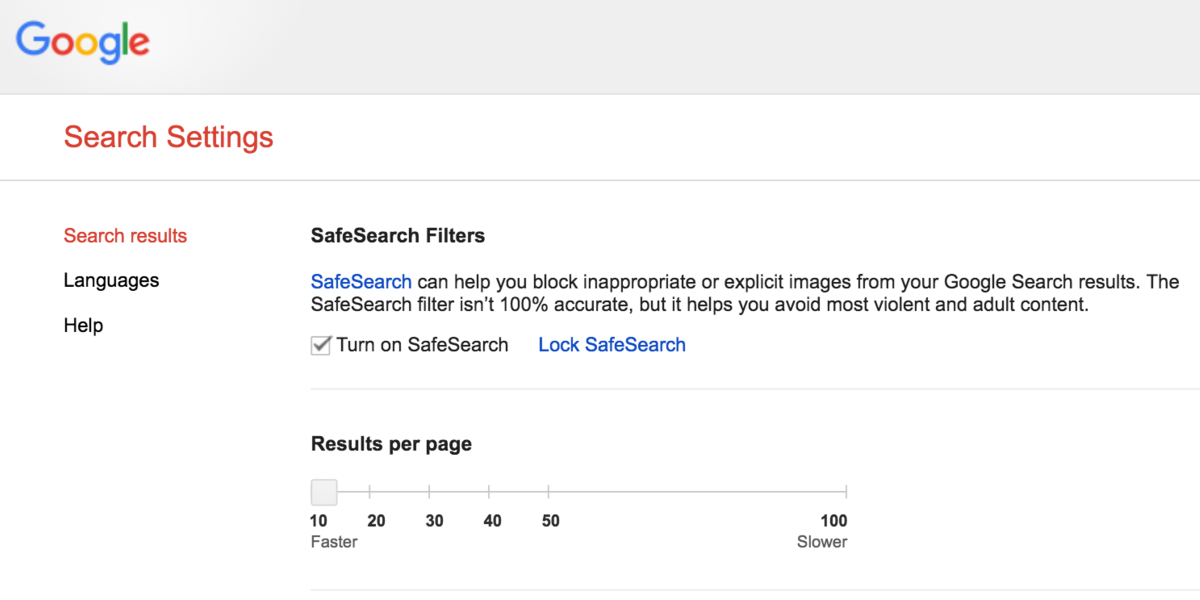The image size is (1200, 600).
Task: Set results per page slider to 100
Action: 846,492
